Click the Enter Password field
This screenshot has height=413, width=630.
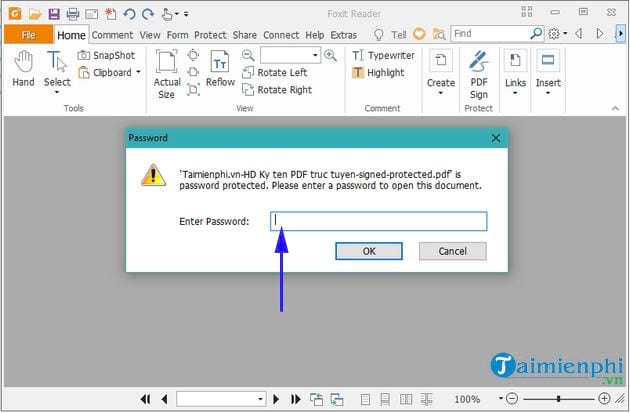click(x=378, y=221)
